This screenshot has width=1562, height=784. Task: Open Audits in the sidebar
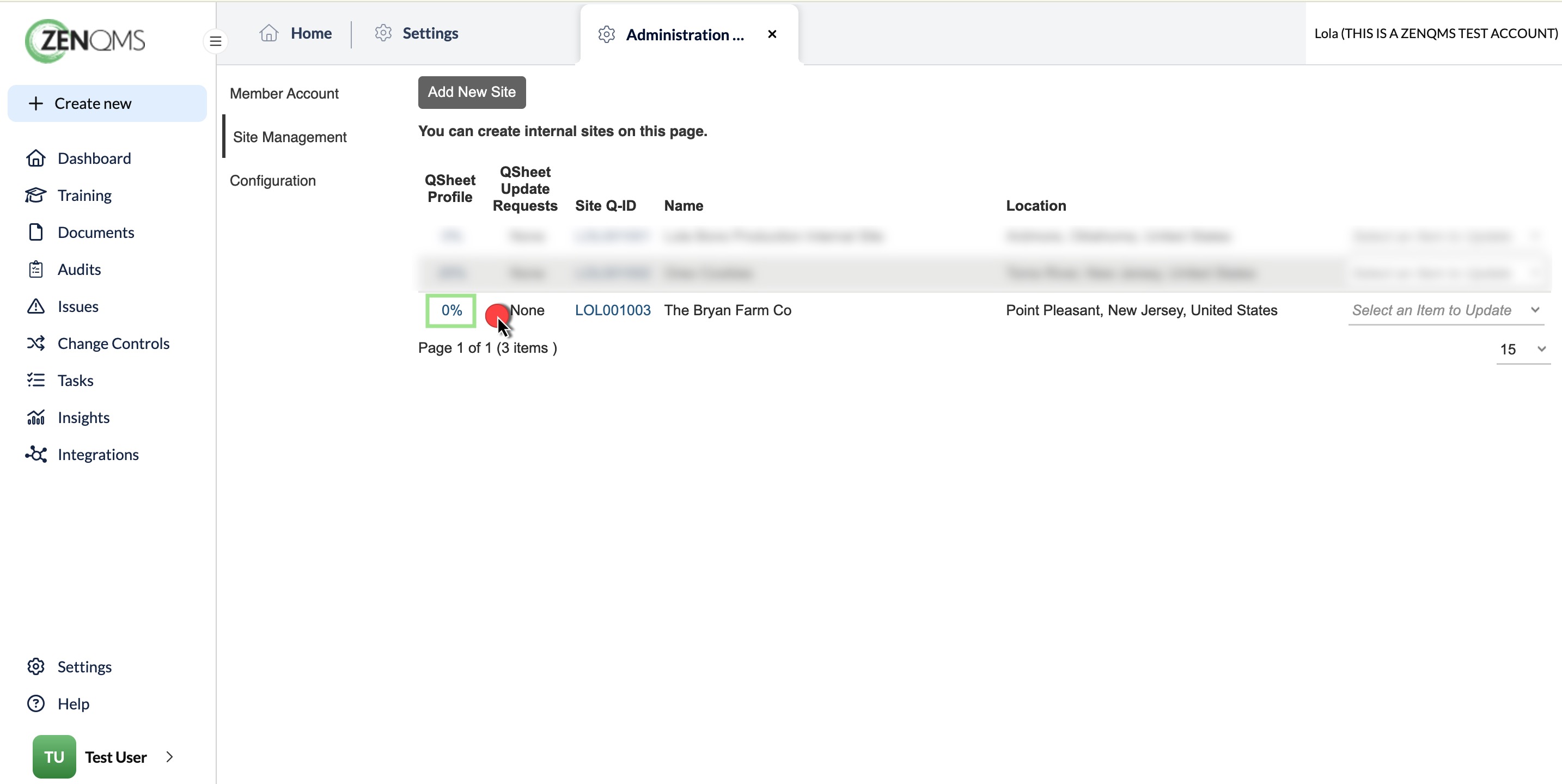tap(79, 269)
